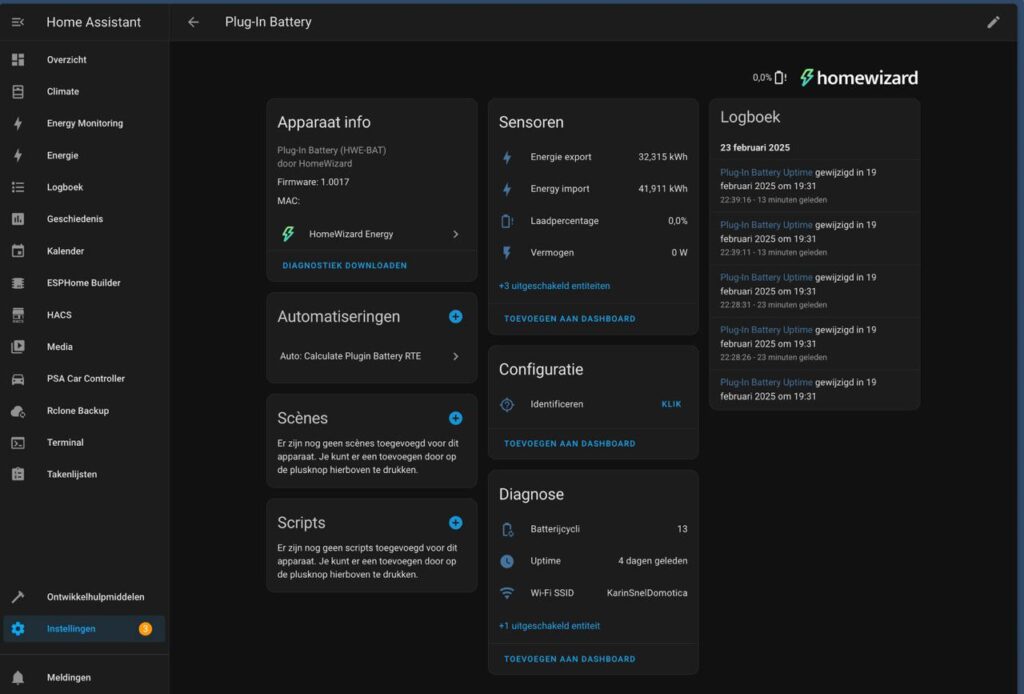Click Toevoegen aan dashboard under Diagnose
This screenshot has height=694, width=1024.
[569, 659]
